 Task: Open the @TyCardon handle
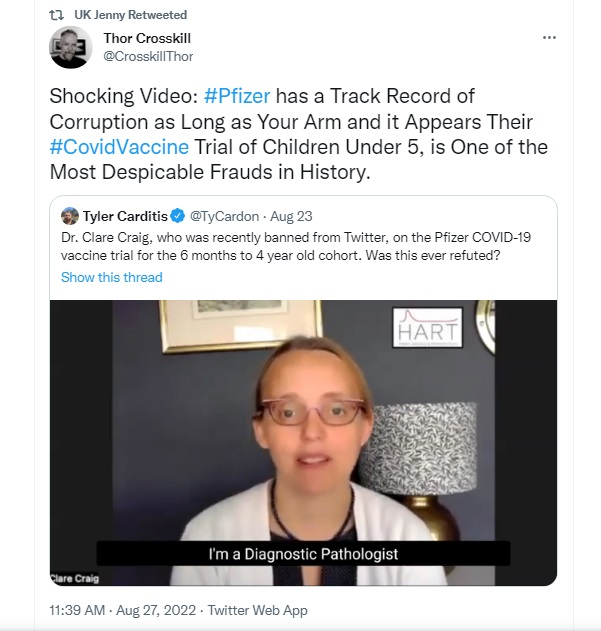[x=224, y=217]
